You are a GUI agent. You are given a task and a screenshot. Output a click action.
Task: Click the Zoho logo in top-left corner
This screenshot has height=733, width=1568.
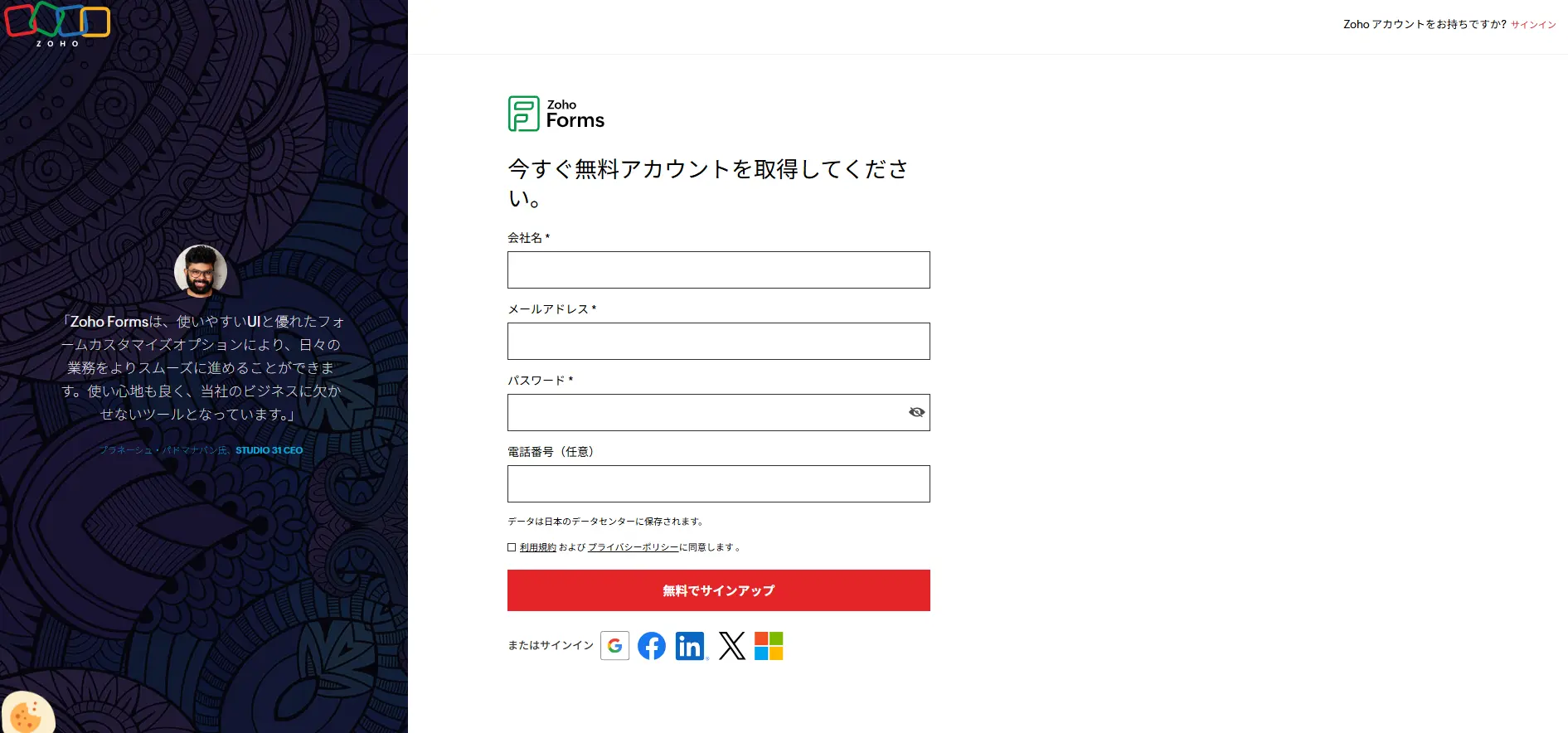coord(57,24)
